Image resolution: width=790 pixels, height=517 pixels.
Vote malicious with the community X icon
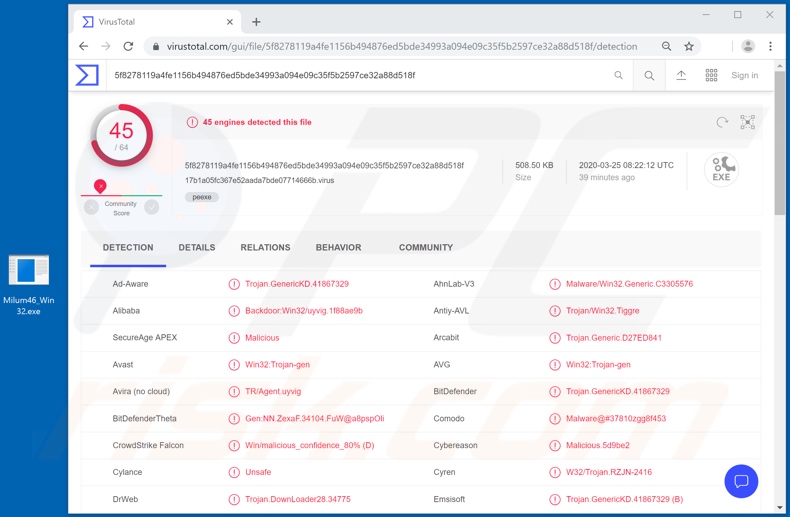pos(91,207)
